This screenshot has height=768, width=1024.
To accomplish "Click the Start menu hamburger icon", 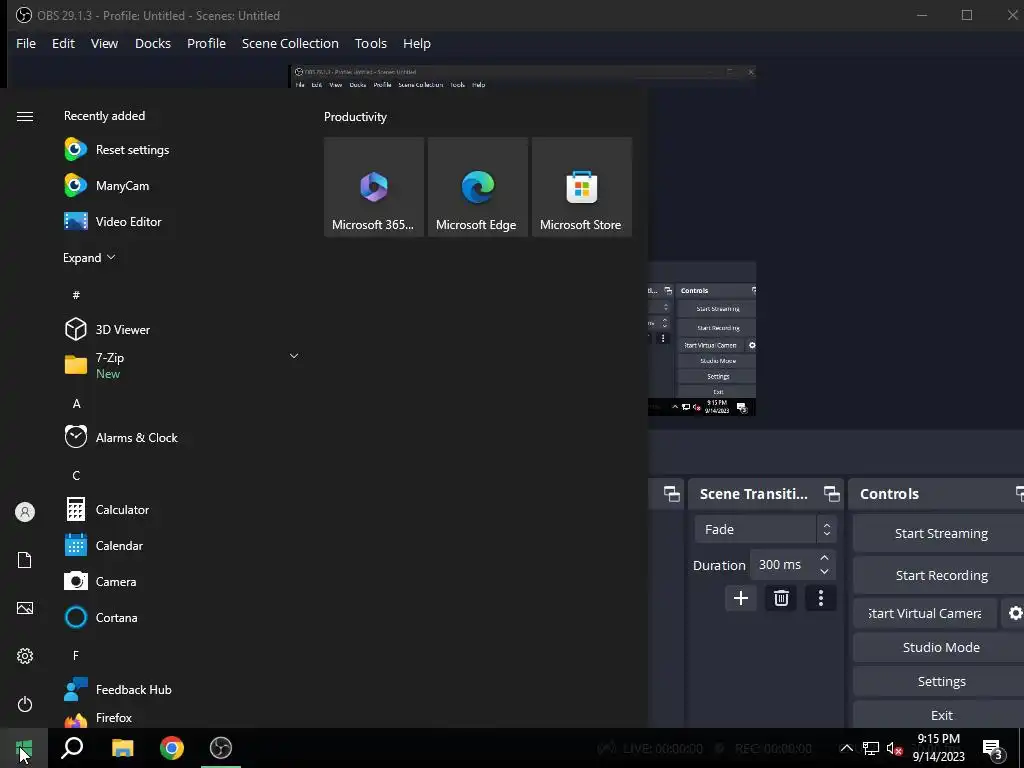I will click(25, 116).
